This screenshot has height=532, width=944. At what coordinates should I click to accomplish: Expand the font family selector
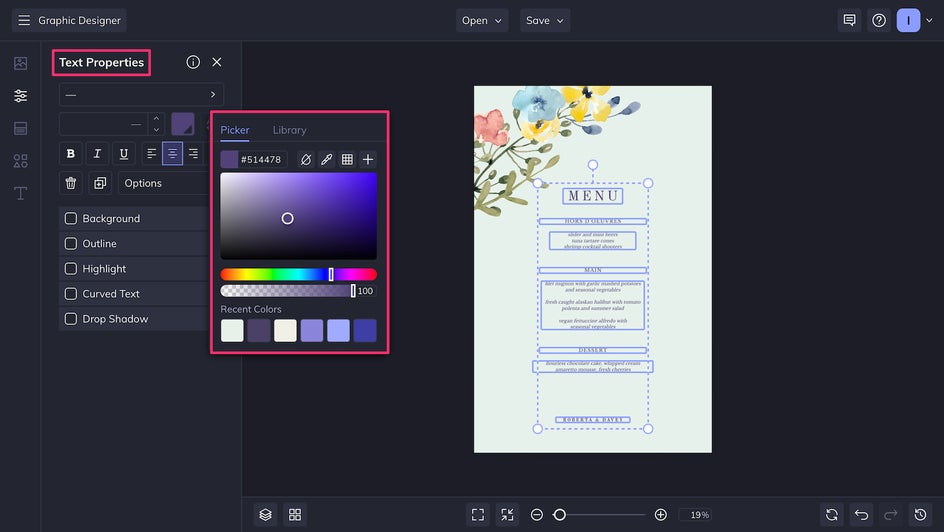click(x=141, y=94)
